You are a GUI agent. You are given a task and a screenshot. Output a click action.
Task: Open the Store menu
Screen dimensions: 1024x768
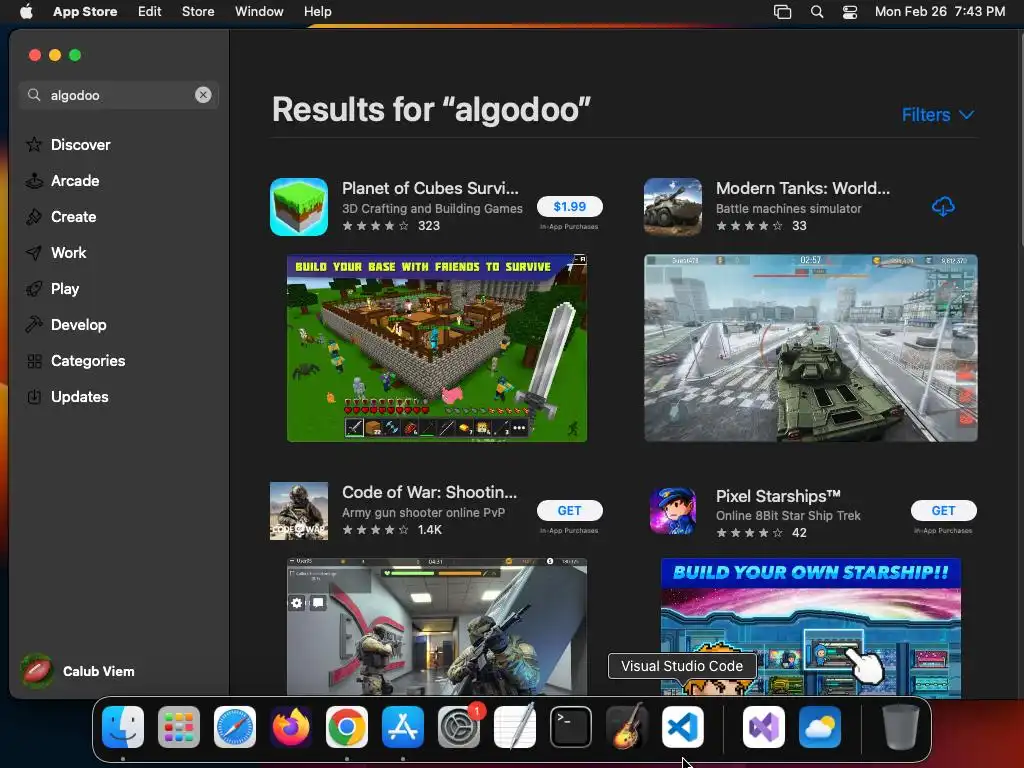(198, 12)
